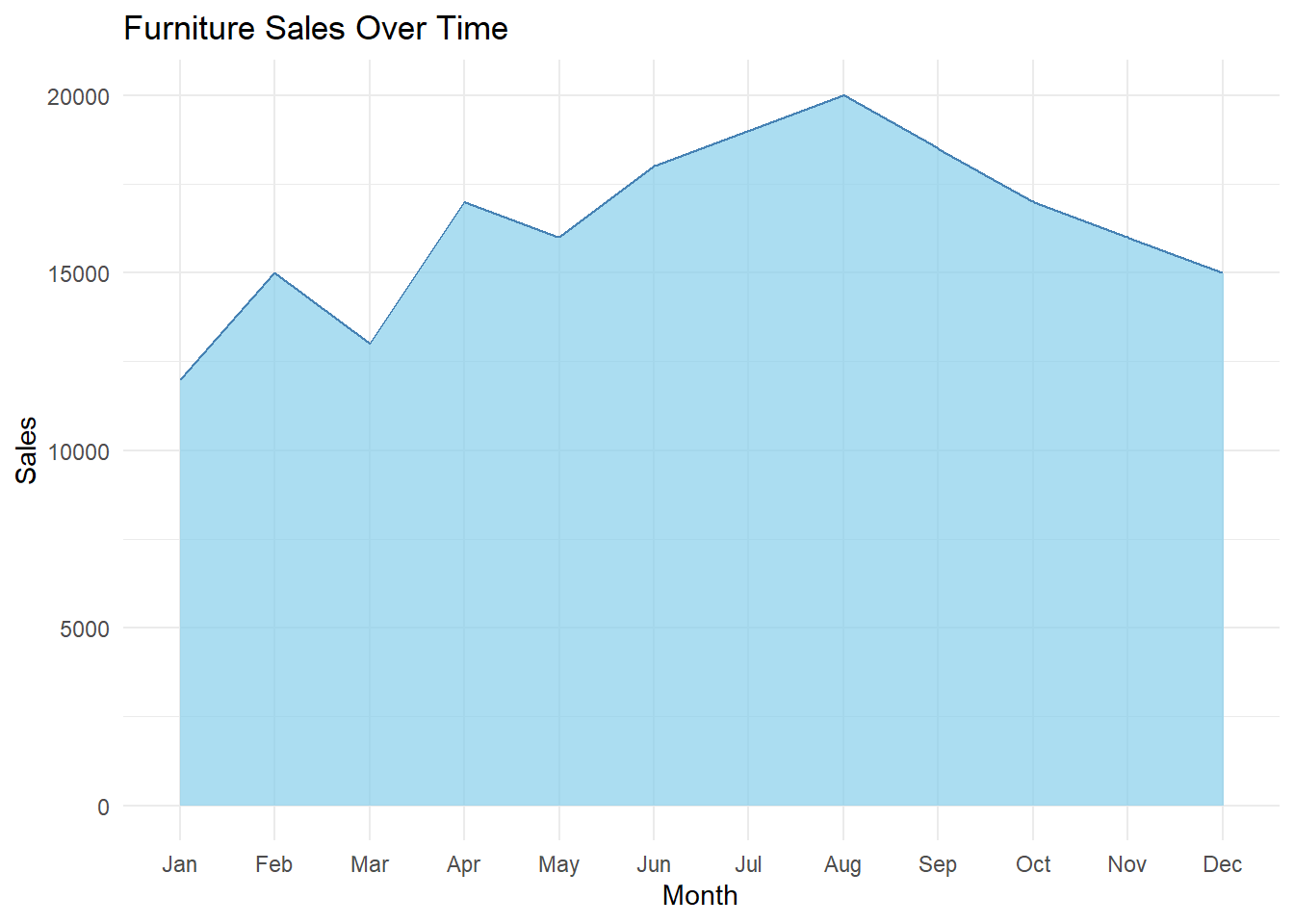The width and height of the screenshot is (1294, 924).
Task: Click the Feb month label
Action: click(274, 864)
